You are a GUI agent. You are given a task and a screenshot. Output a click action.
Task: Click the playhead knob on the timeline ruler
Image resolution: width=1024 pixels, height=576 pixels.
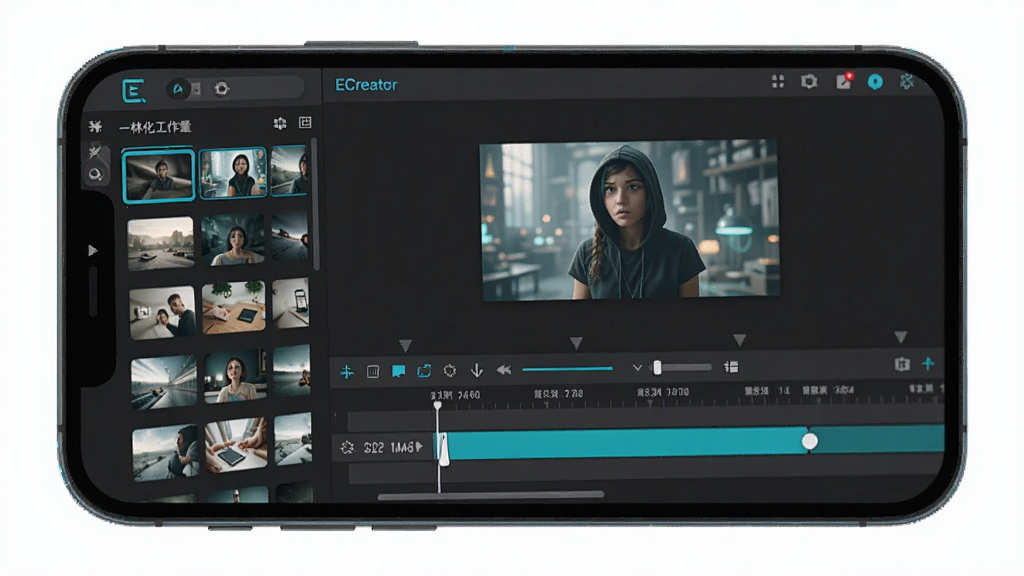(x=438, y=406)
